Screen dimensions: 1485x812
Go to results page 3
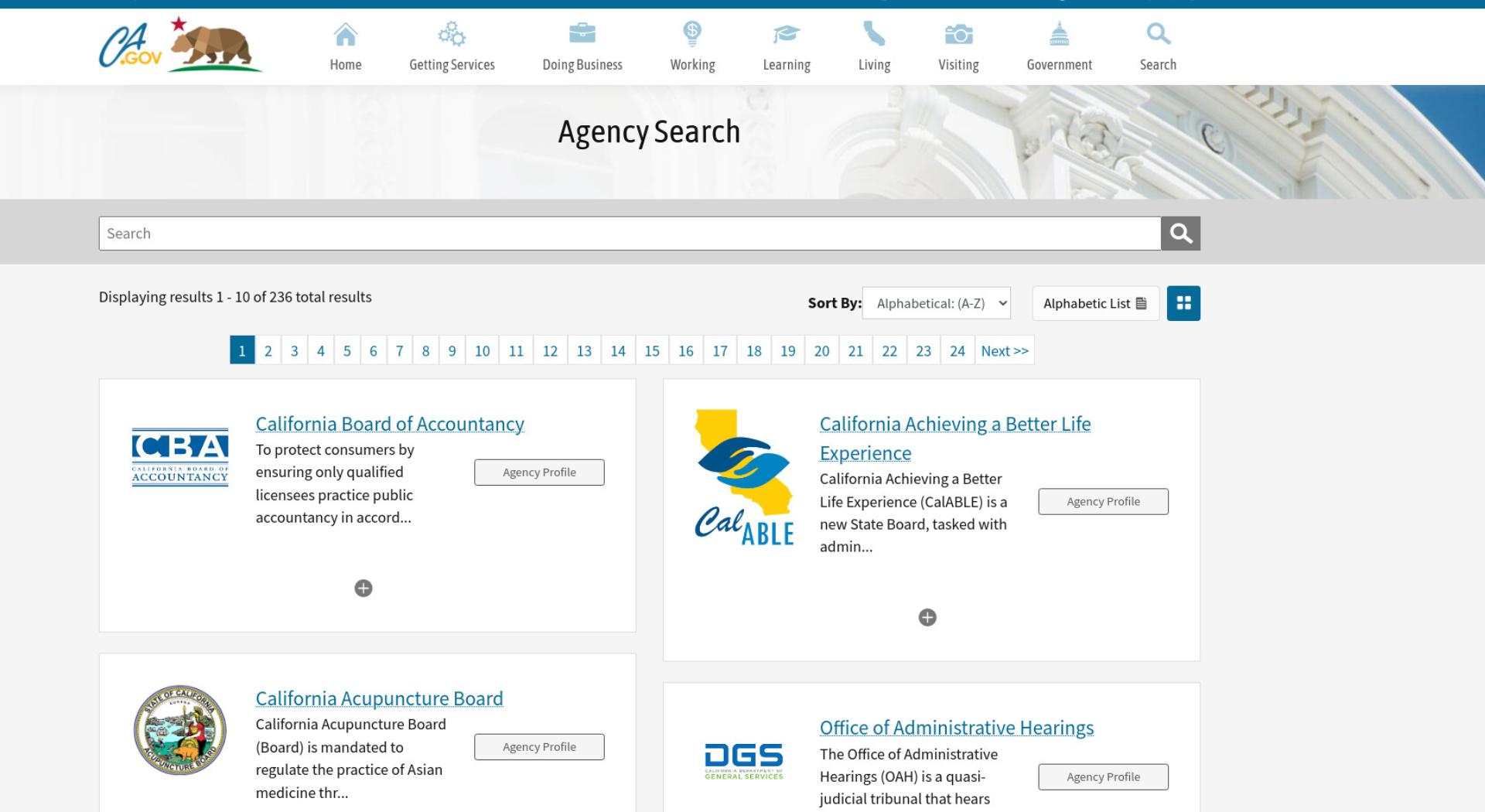(x=295, y=350)
